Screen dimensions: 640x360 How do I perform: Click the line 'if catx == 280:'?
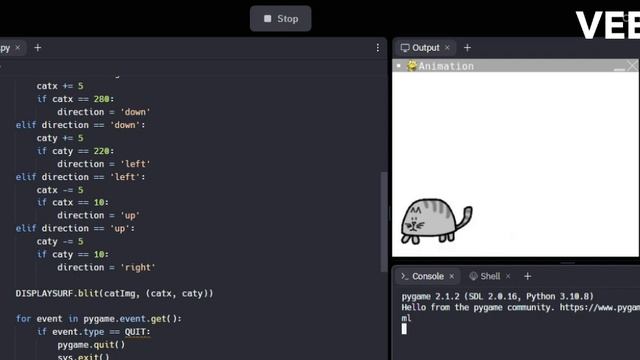pos(76,99)
